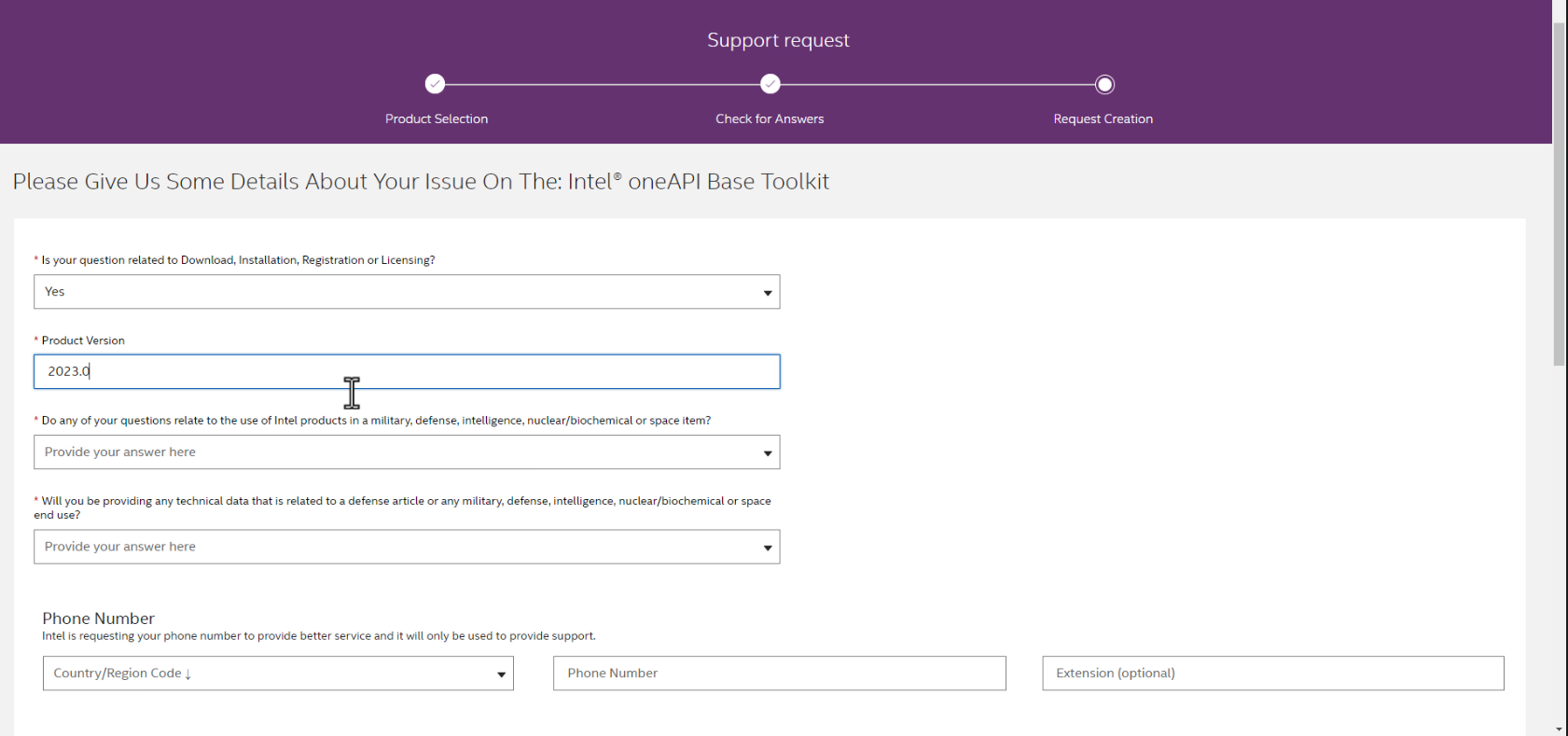Viewport: 1568px width, 736px height.
Task: Click the Support request heading
Action: coord(778,40)
